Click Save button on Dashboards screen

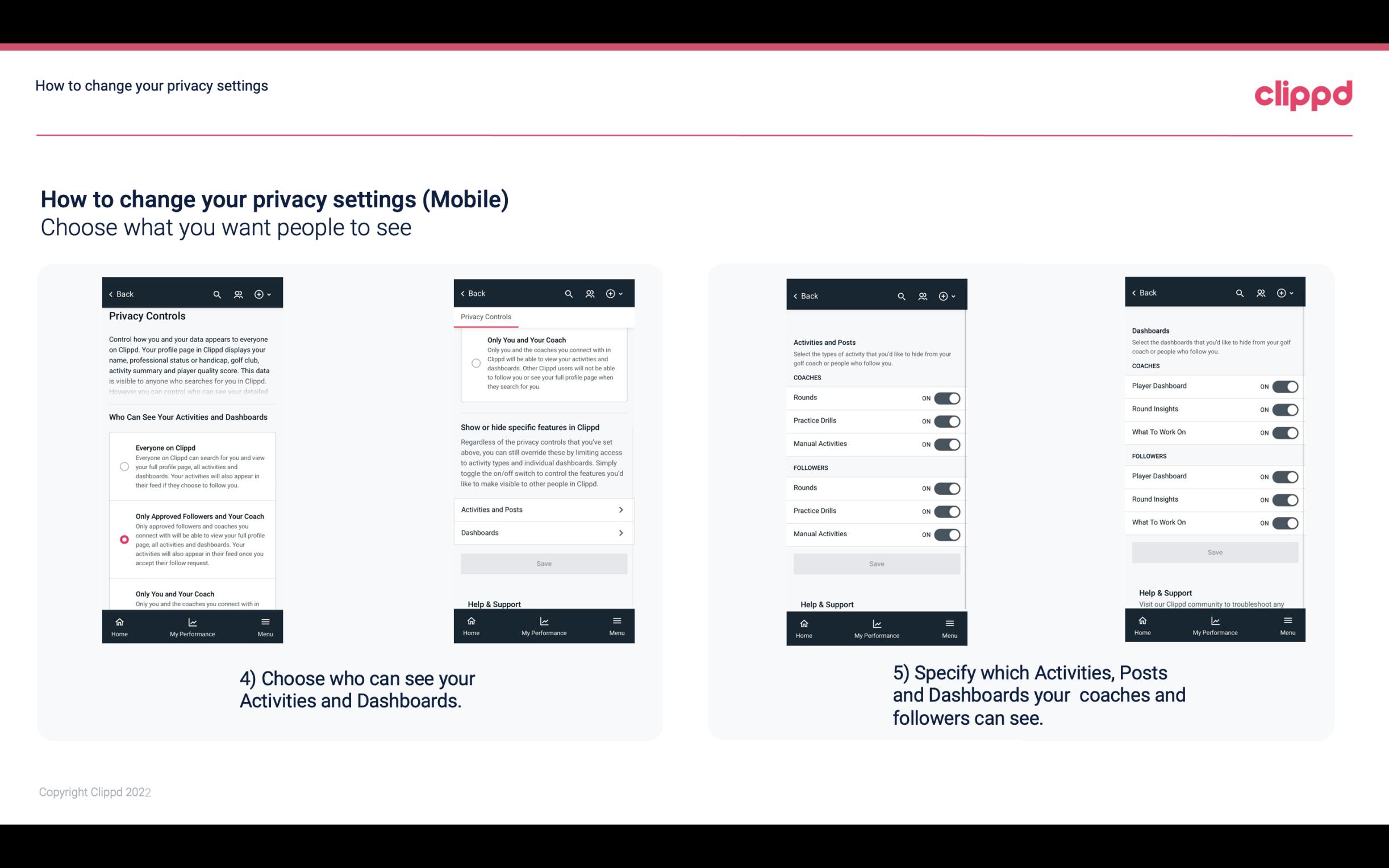tap(1215, 552)
